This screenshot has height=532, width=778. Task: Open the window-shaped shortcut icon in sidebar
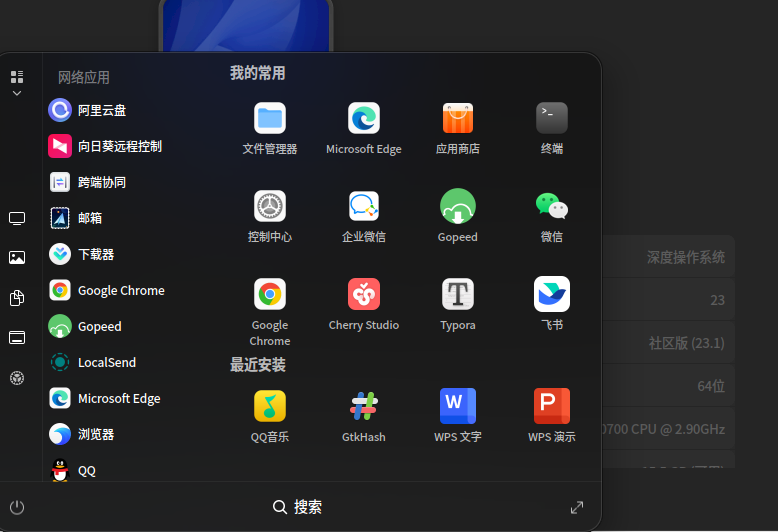[17, 338]
